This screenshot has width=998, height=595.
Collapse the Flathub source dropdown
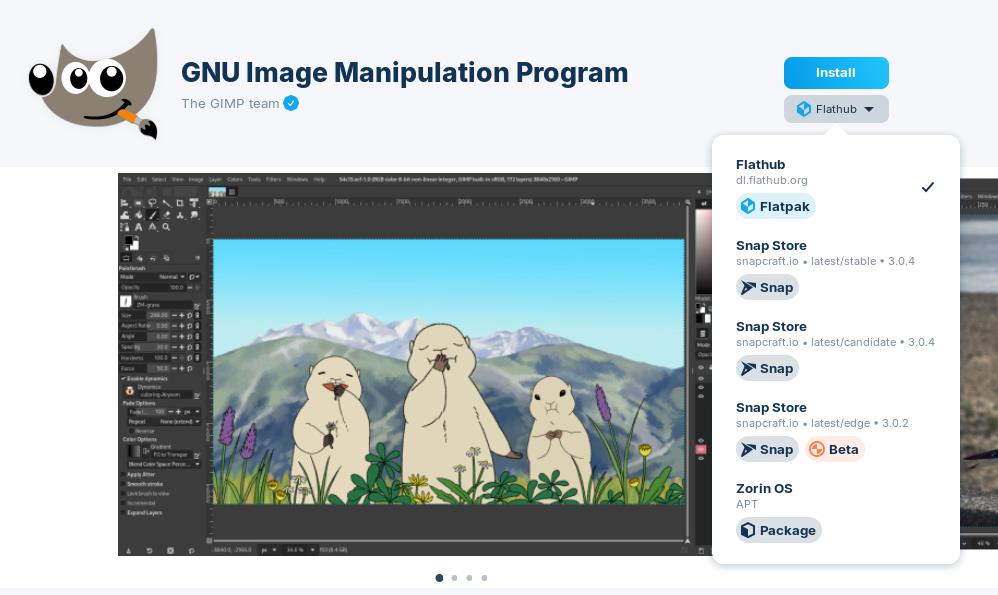click(836, 109)
